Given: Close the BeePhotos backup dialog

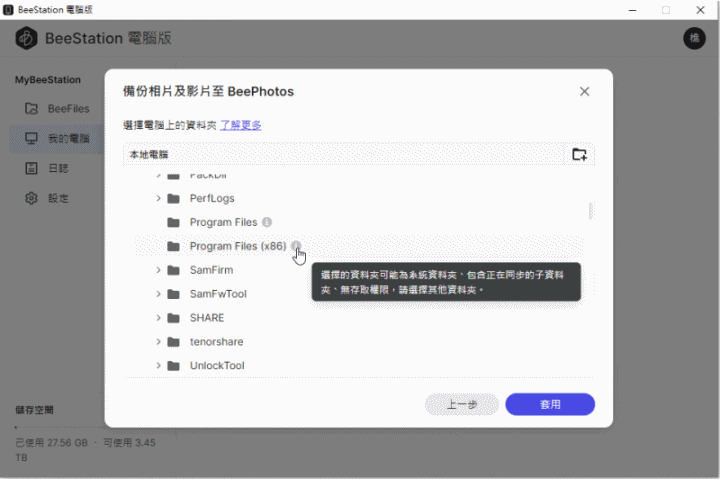Looking at the screenshot, I should point(584,91).
